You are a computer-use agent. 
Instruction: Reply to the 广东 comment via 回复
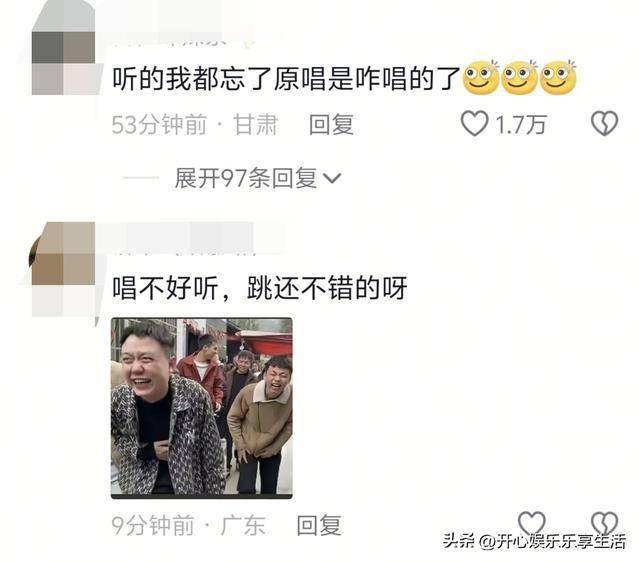[319, 525]
